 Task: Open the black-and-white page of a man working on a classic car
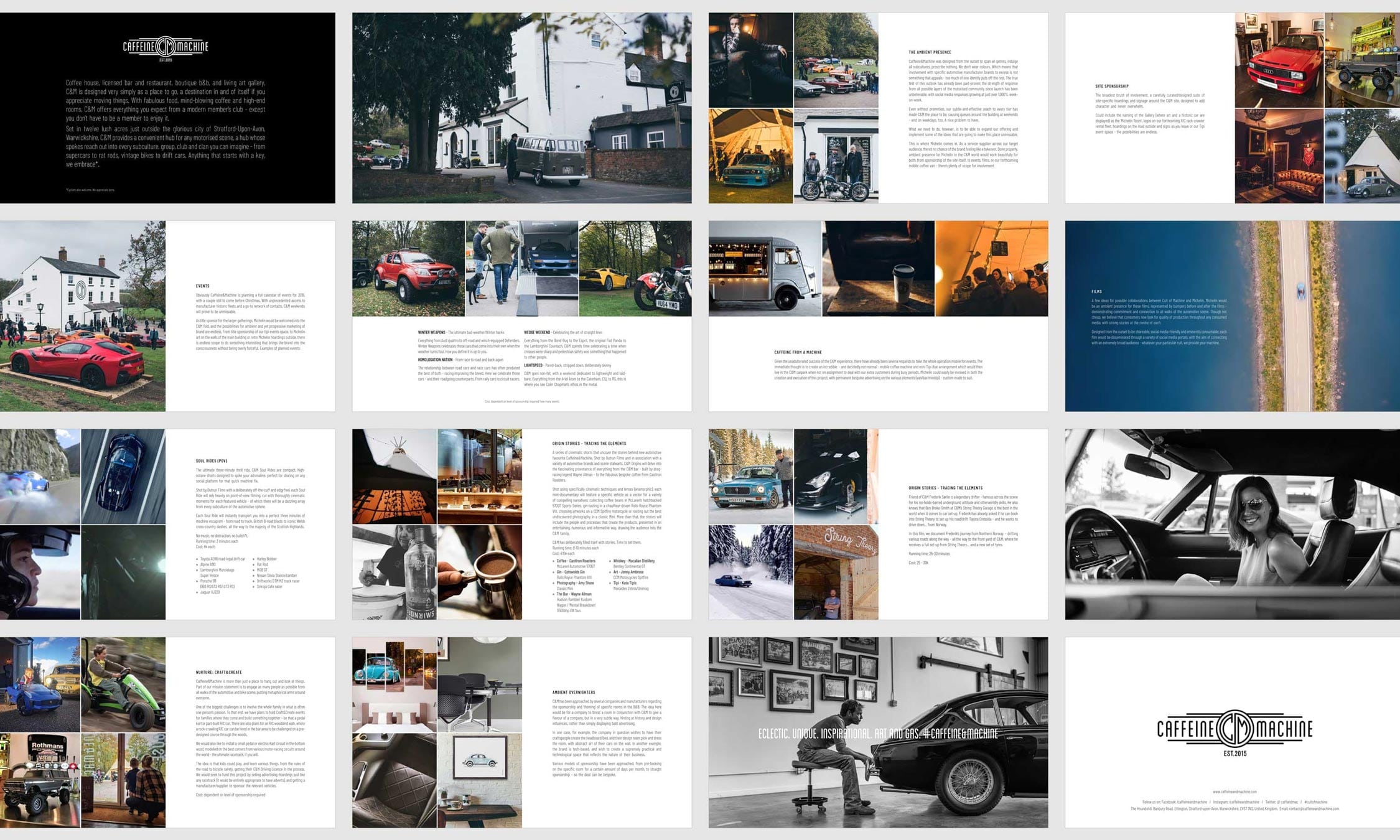pos(879,732)
